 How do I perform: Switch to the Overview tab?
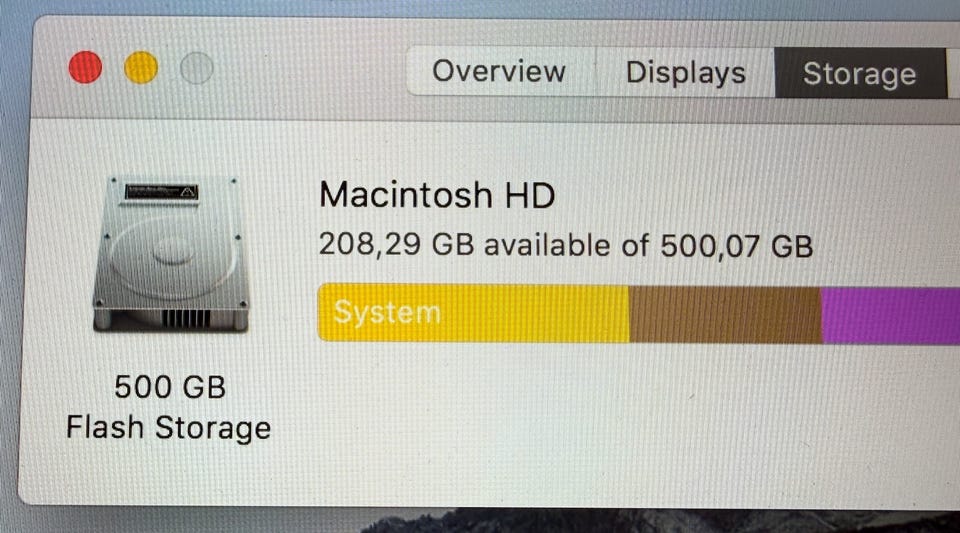(x=500, y=71)
